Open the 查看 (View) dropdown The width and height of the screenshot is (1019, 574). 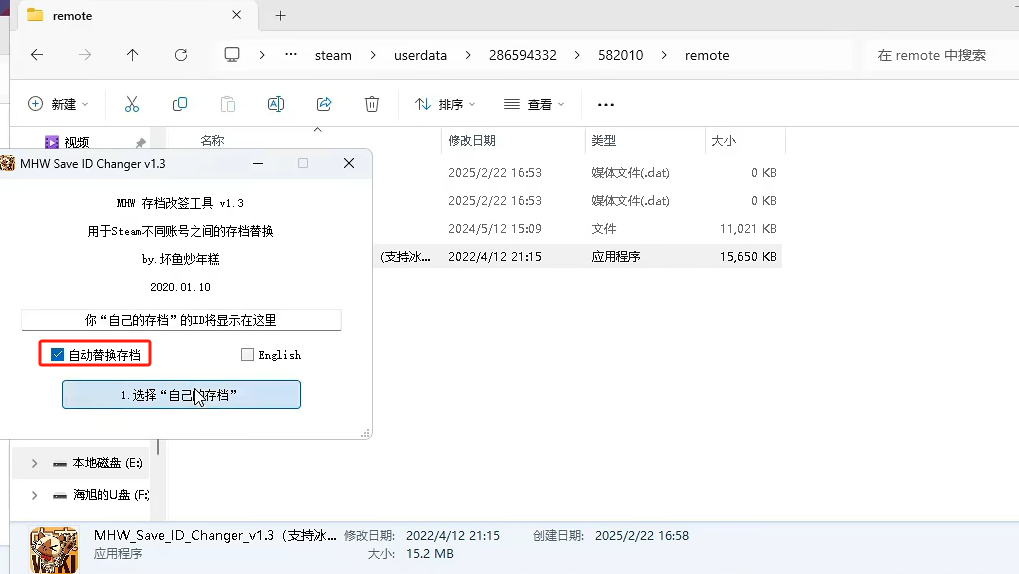click(534, 104)
